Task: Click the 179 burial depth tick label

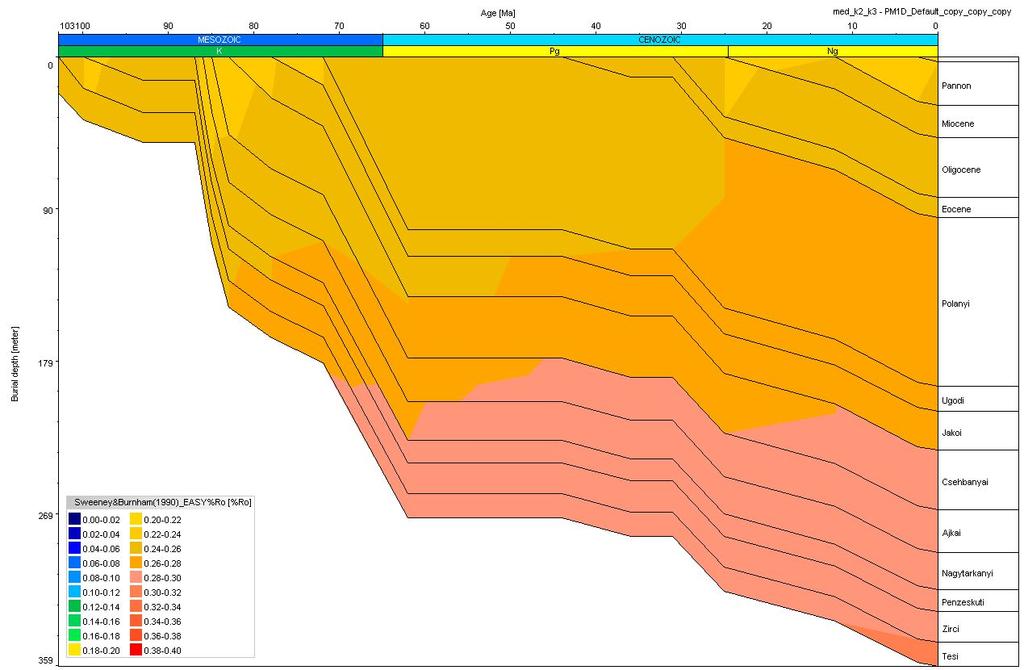Action: coord(46,362)
